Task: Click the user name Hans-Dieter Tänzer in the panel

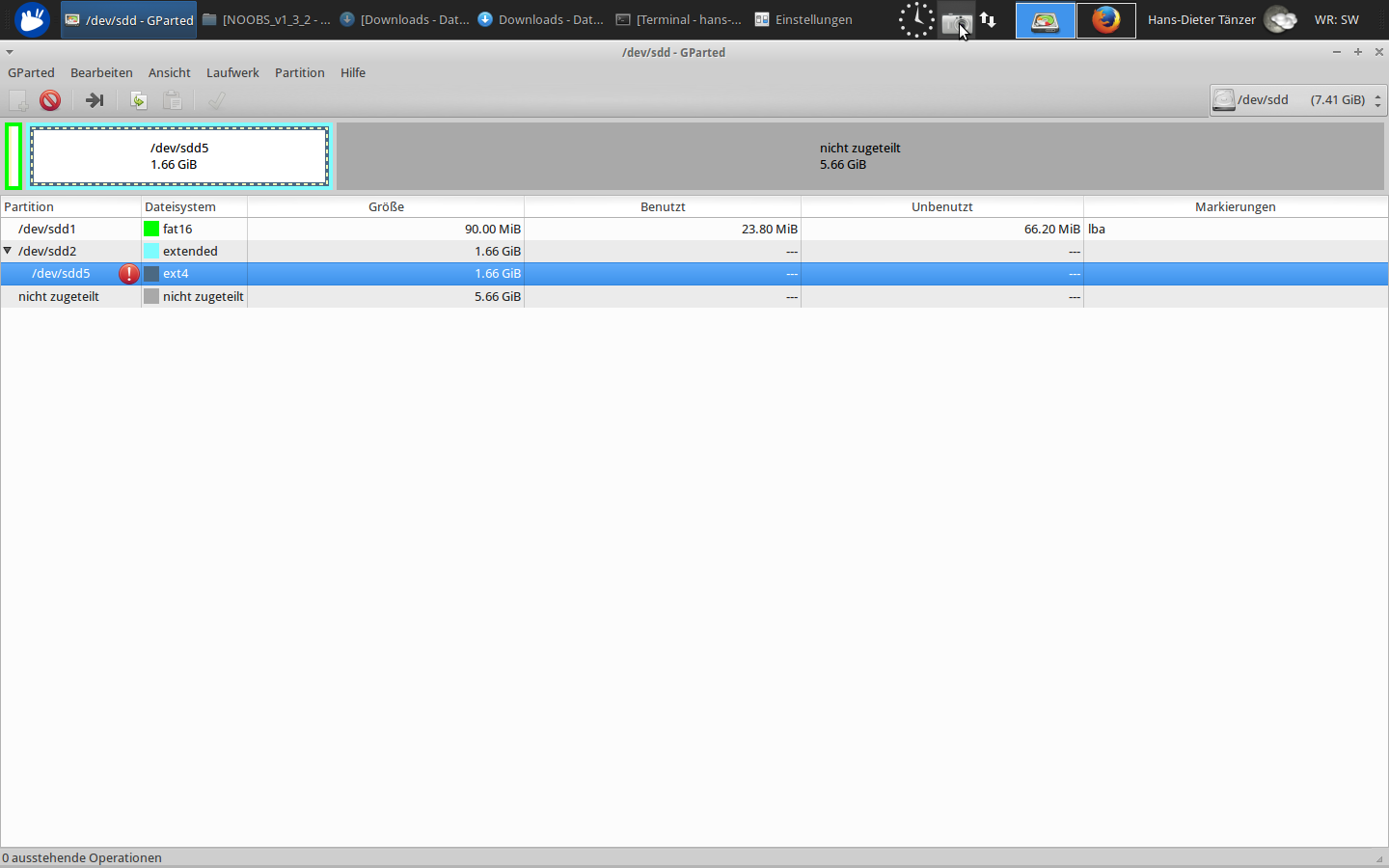Action: point(1202,19)
